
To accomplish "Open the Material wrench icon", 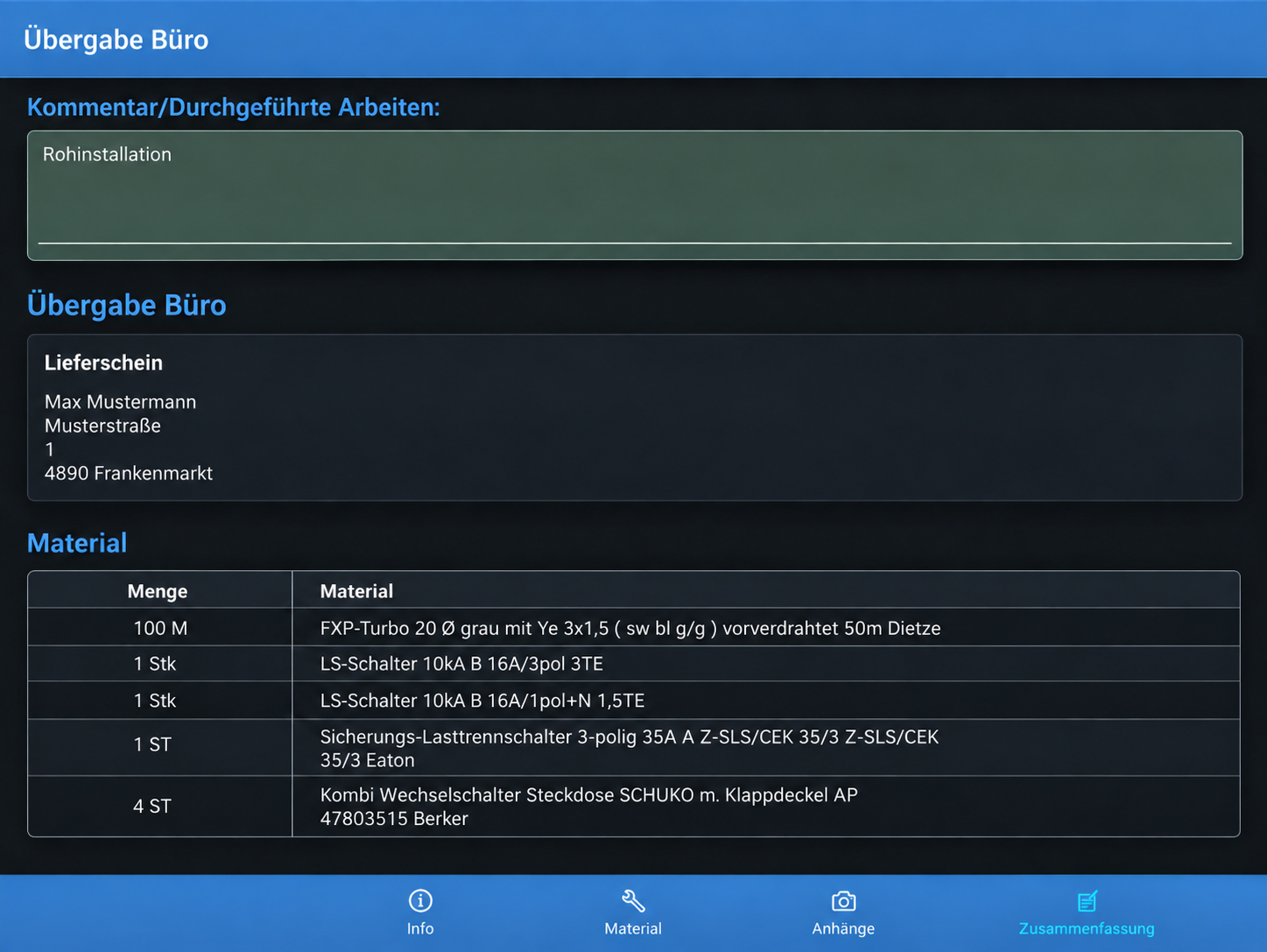I will [x=633, y=900].
